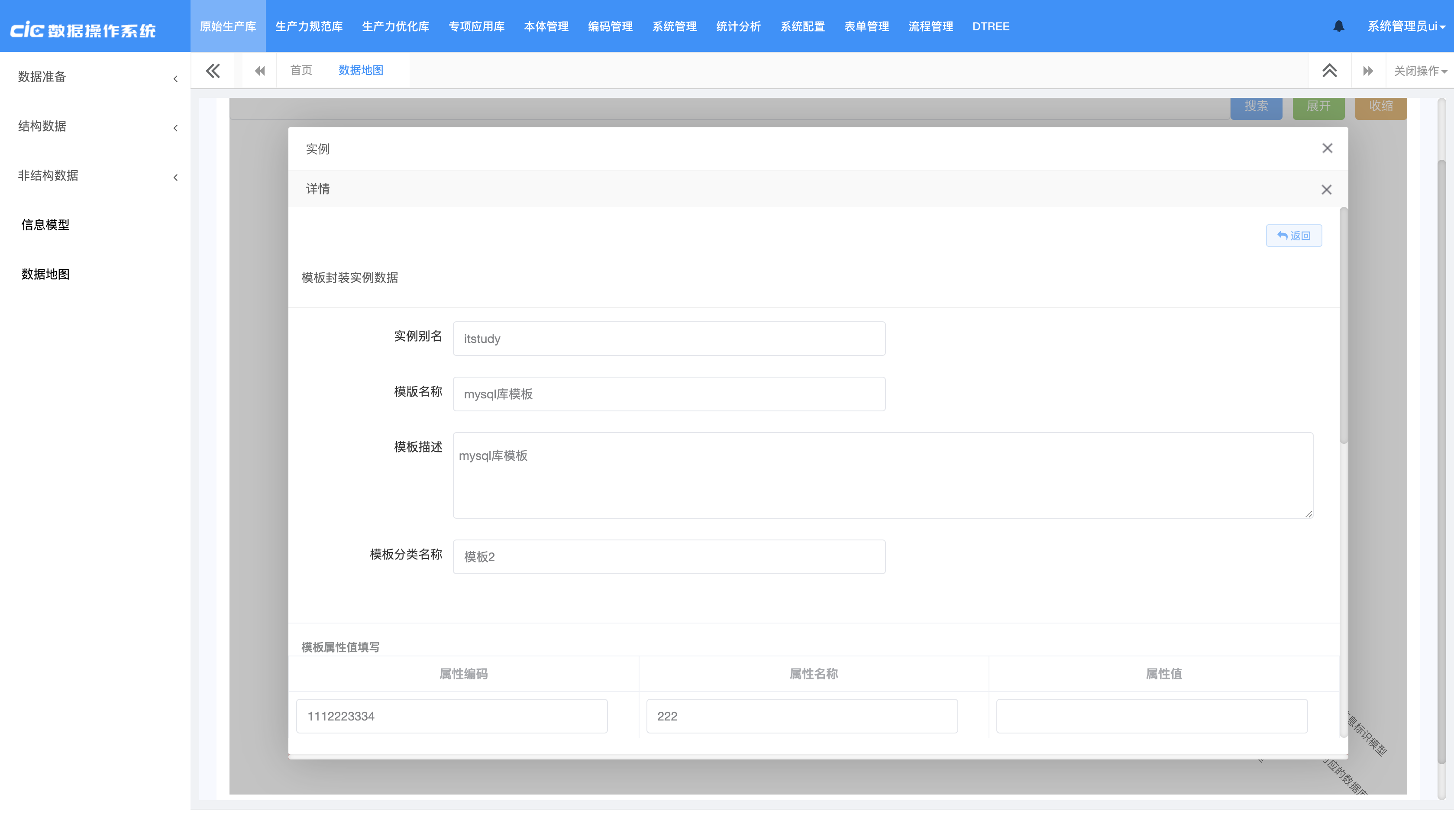Close the 详情 panel with X

[1326, 190]
